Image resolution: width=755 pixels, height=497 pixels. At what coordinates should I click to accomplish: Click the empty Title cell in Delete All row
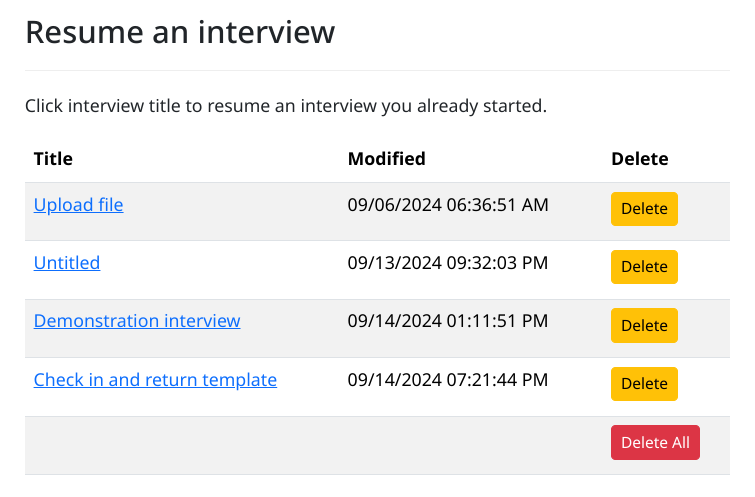[180, 444]
